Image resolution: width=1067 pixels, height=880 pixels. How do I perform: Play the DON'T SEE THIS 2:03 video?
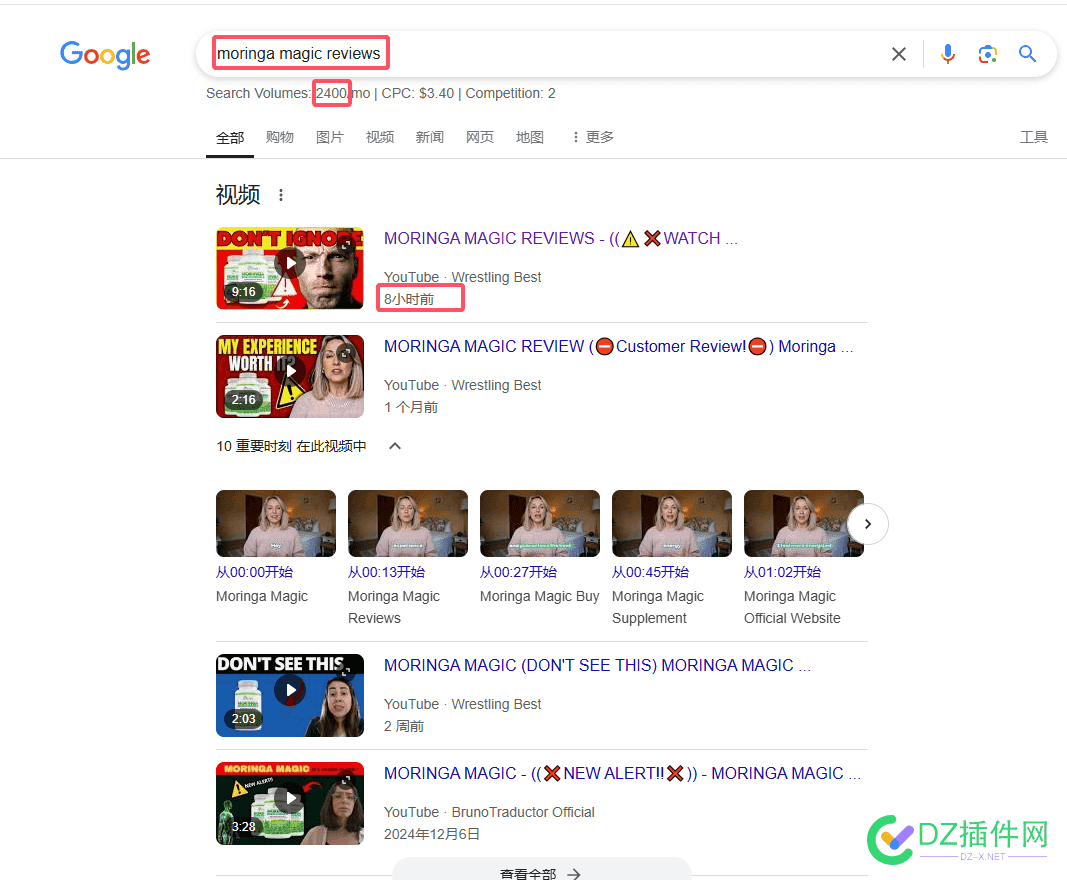click(x=290, y=696)
